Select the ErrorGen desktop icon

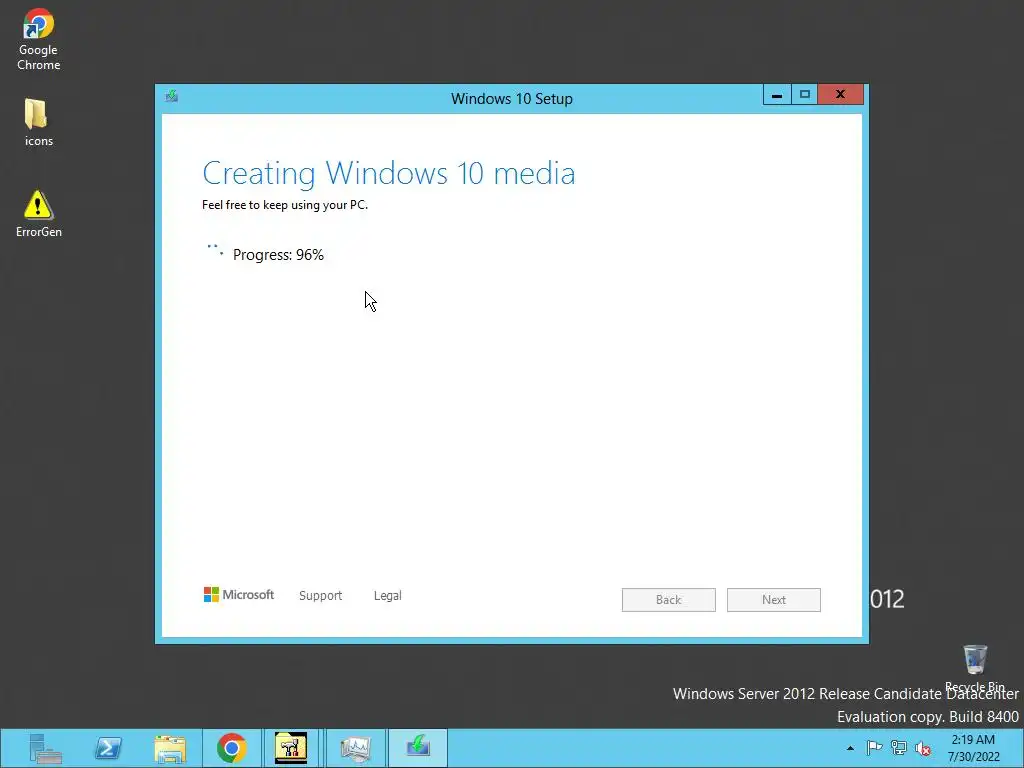[x=39, y=214]
